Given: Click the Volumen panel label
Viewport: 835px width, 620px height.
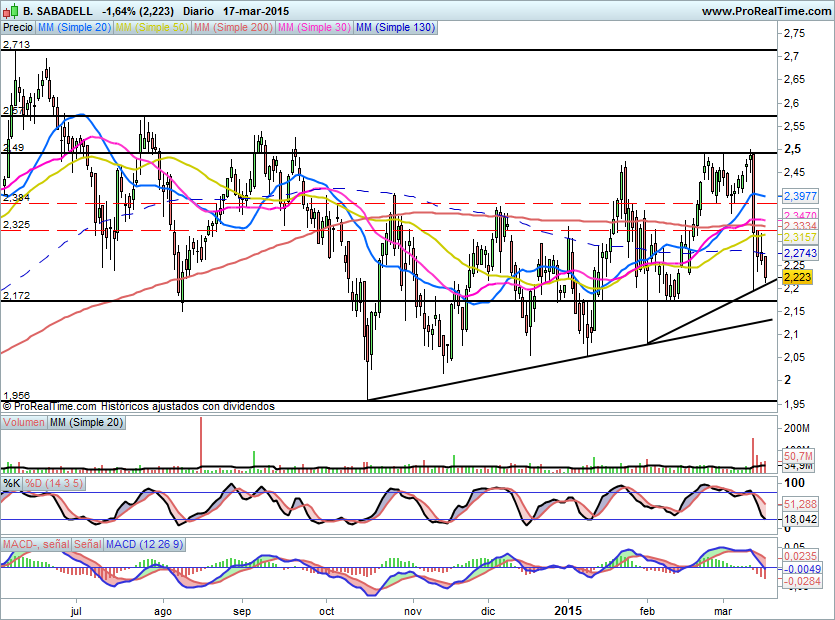Looking at the screenshot, I should click(24, 422).
